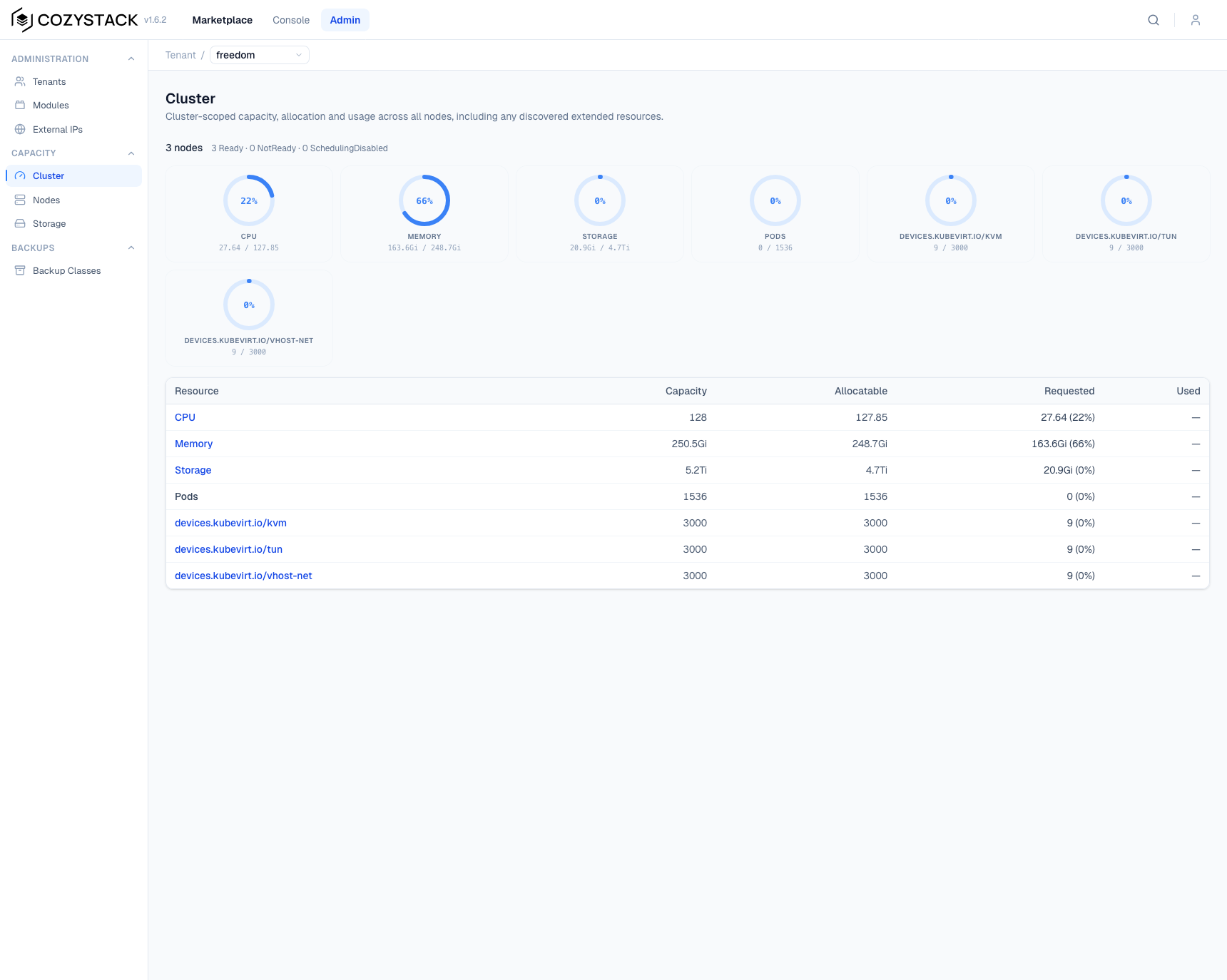Open devices.kubevirt.io/vhost-net link
1227x980 pixels.
243,576
